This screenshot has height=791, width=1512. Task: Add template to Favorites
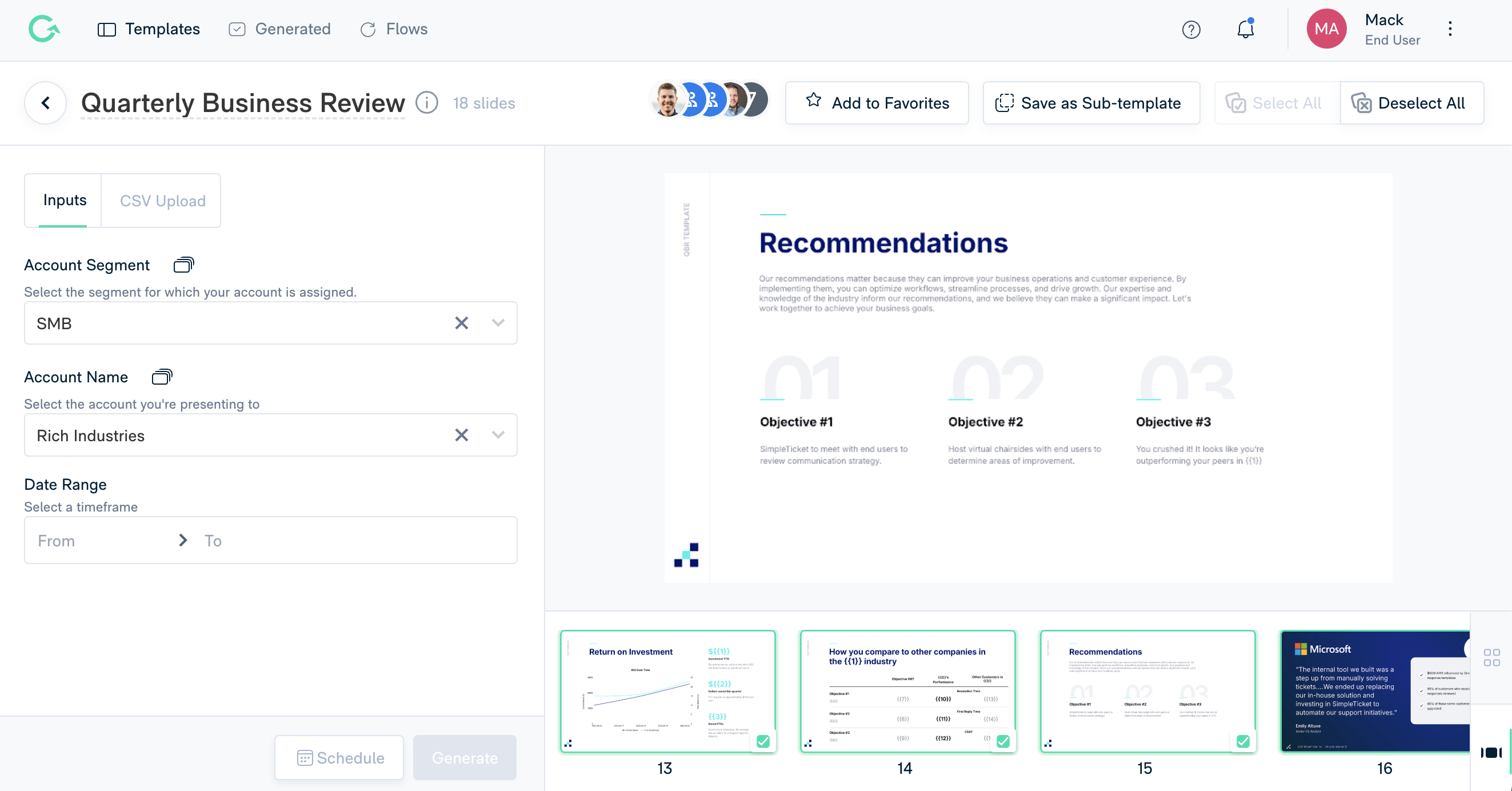(x=877, y=103)
